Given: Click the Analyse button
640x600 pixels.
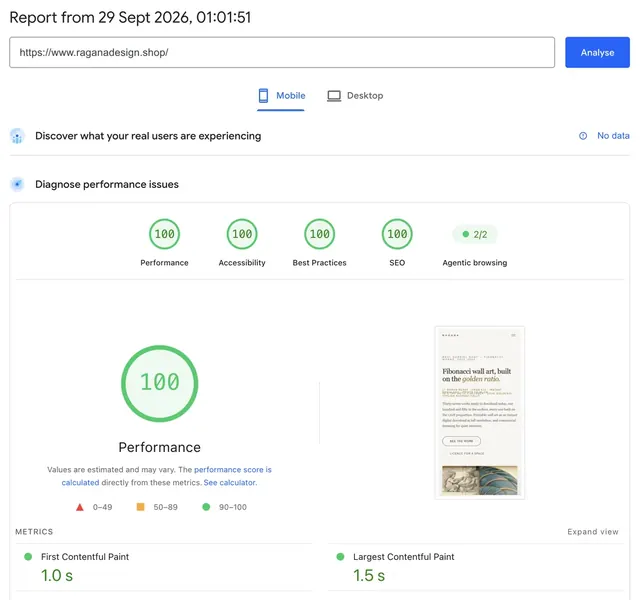Looking at the screenshot, I should click(597, 52).
